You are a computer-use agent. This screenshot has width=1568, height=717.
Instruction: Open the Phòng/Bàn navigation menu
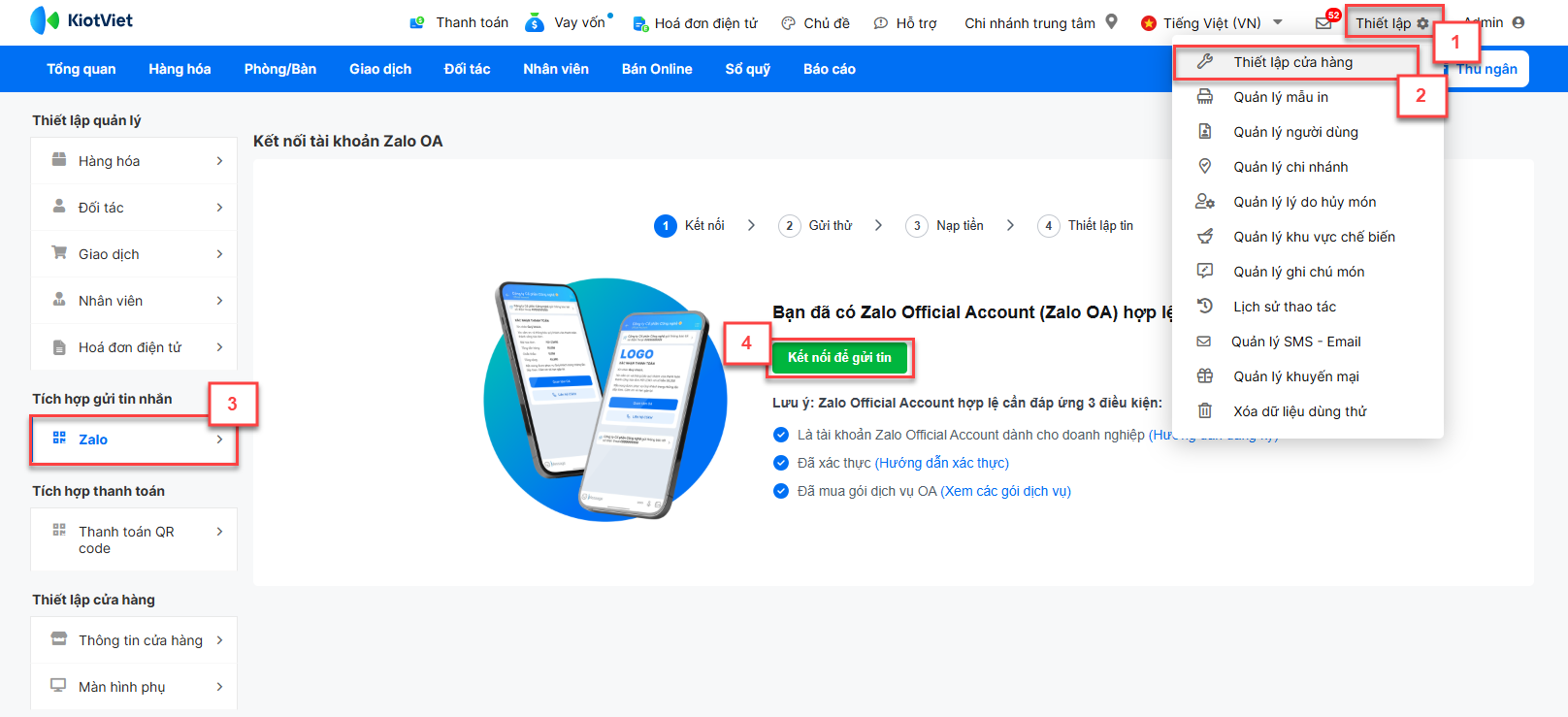click(280, 69)
